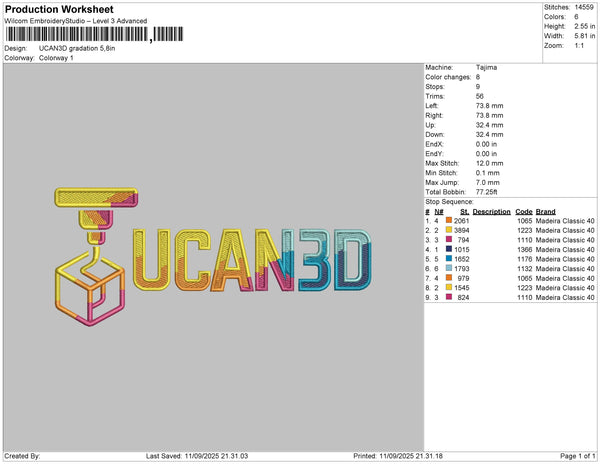The image size is (600, 464).
Task: Click the UCAN3D embroidery design preview
Action: click(213, 257)
